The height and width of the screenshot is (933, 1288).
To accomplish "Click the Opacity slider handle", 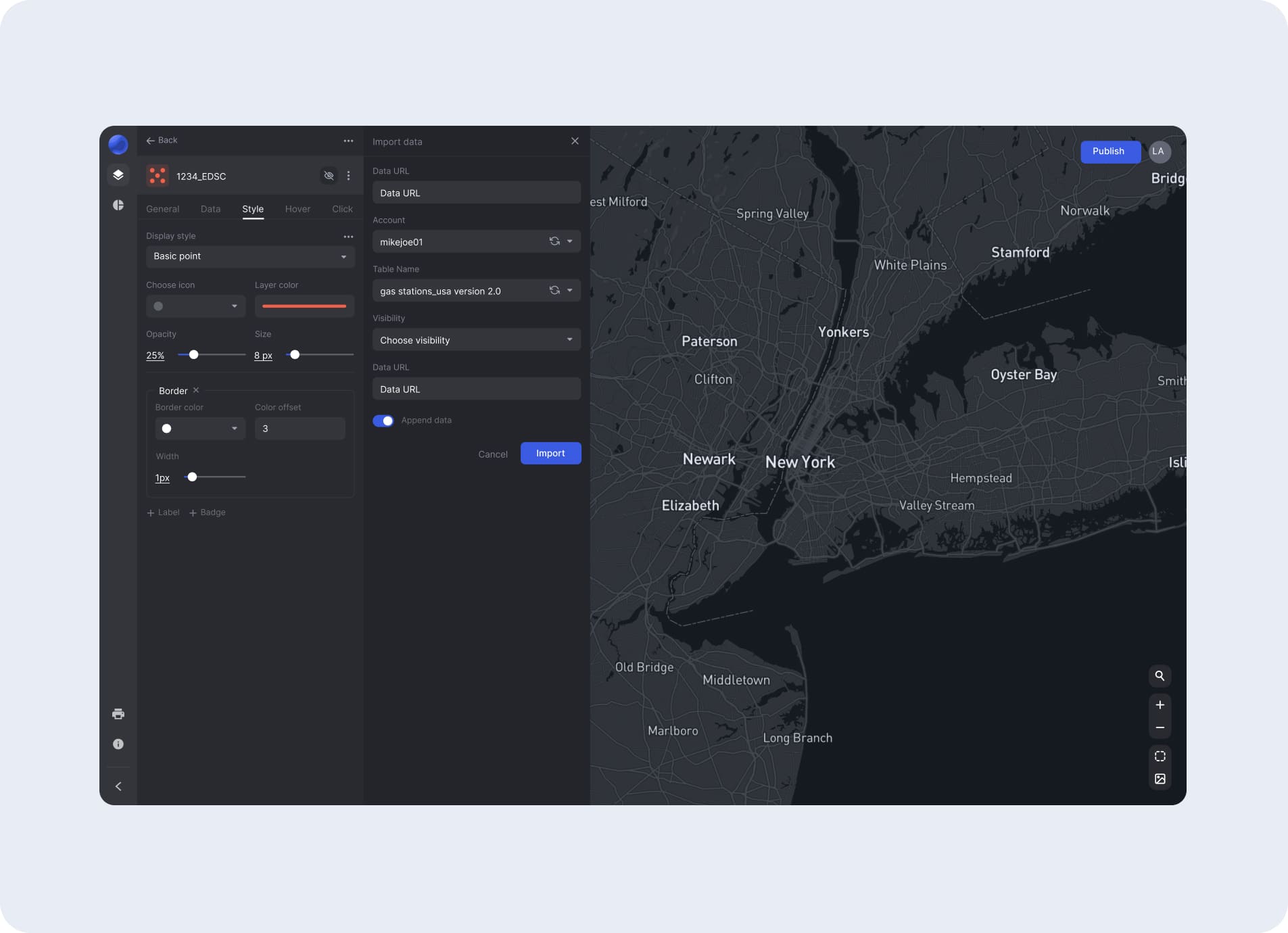I will 193,355.
